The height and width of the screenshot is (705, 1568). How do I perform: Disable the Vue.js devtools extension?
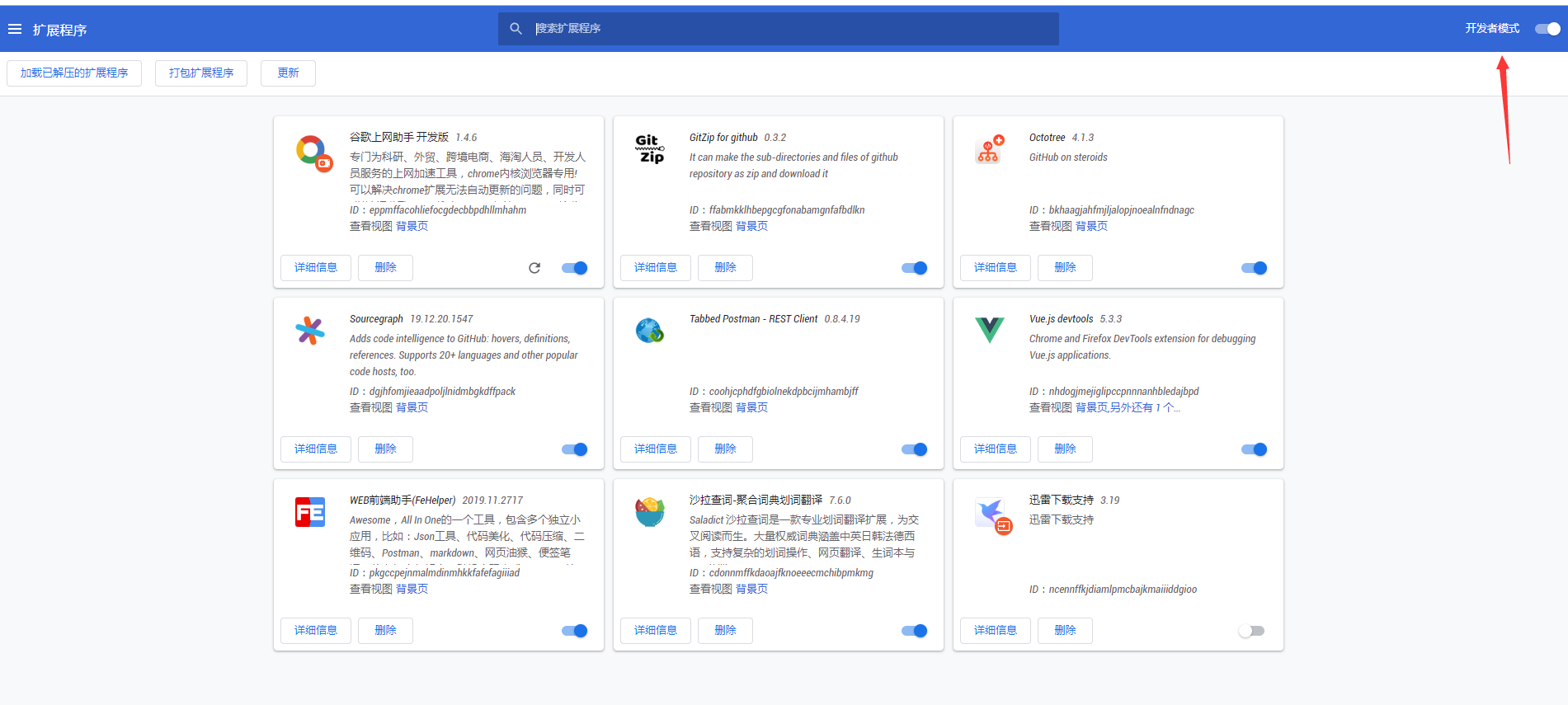point(1254,449)
